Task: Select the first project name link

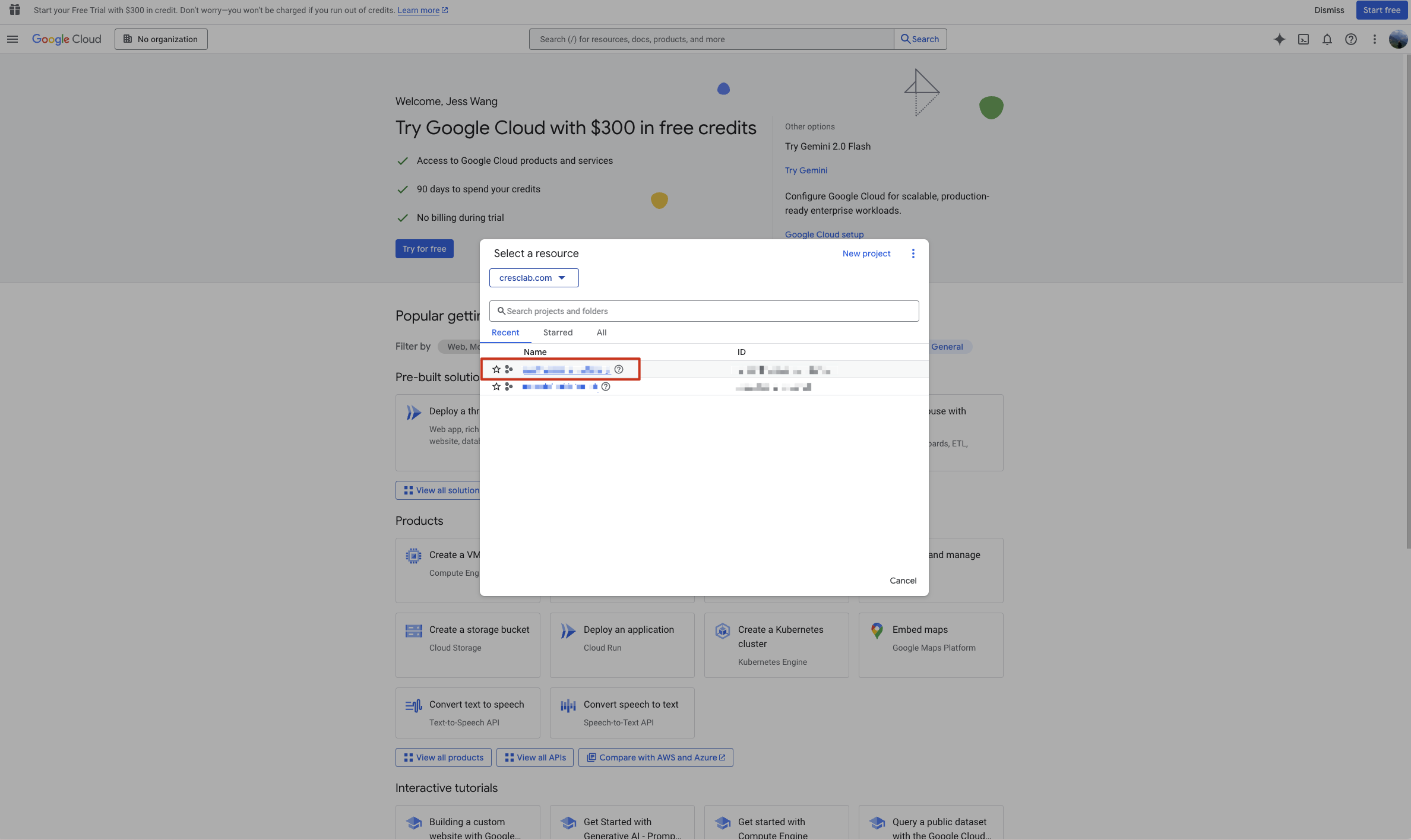Action: pyautogui.click(x=567, y=370)
